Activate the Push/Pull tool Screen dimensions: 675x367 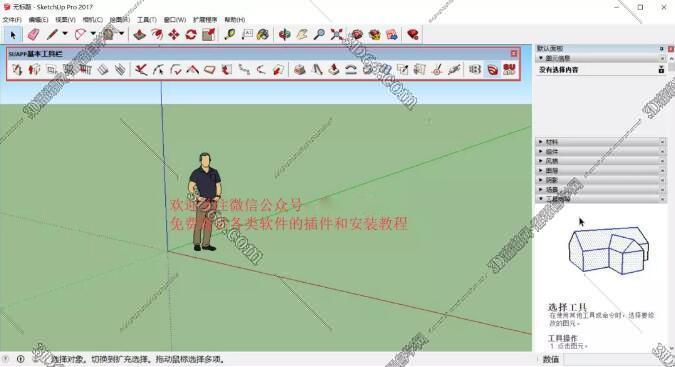click(x=139, y=34)
